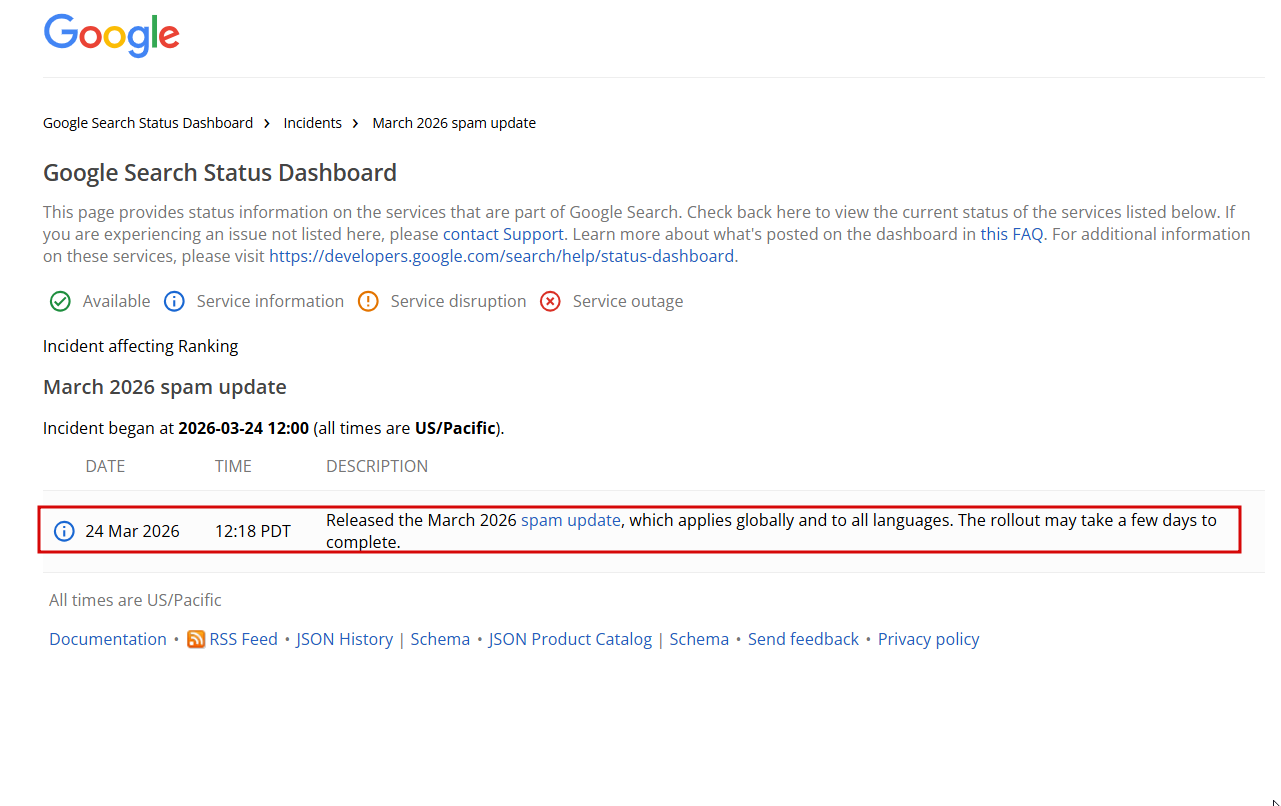Image resolution: width=1281 pixels, height=806 pixels.
Task: Open the RSS Feed link
Action: click(243, 639)
